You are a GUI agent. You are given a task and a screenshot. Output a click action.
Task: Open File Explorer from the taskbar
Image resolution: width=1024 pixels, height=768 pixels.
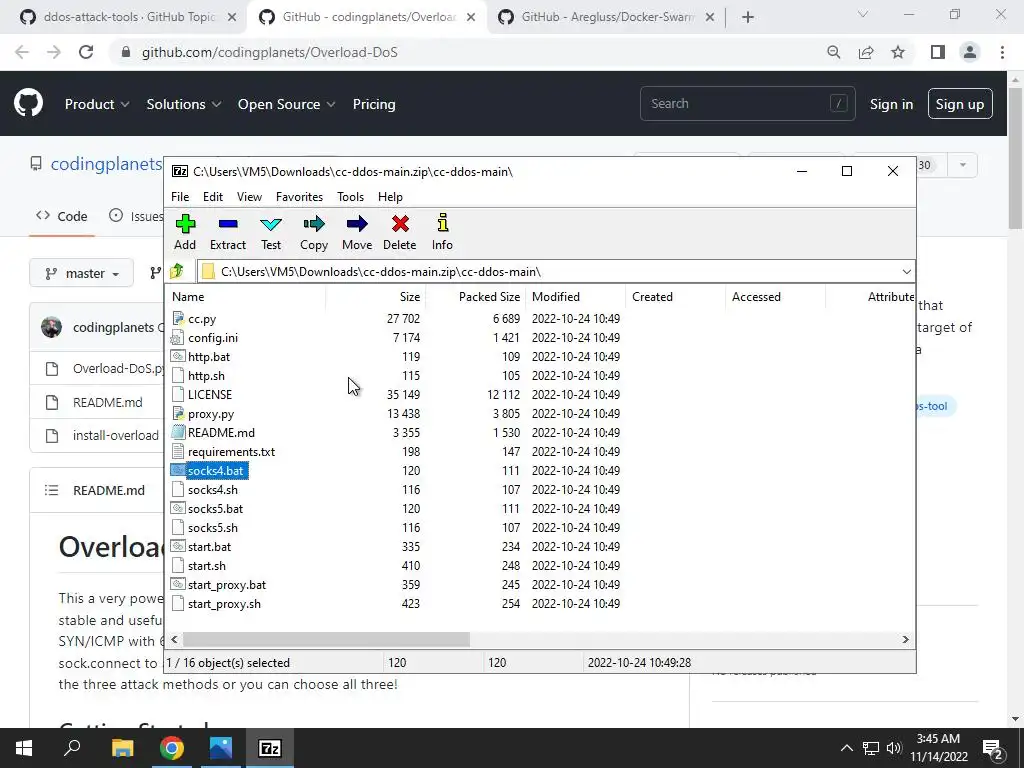tap(122, 748)
